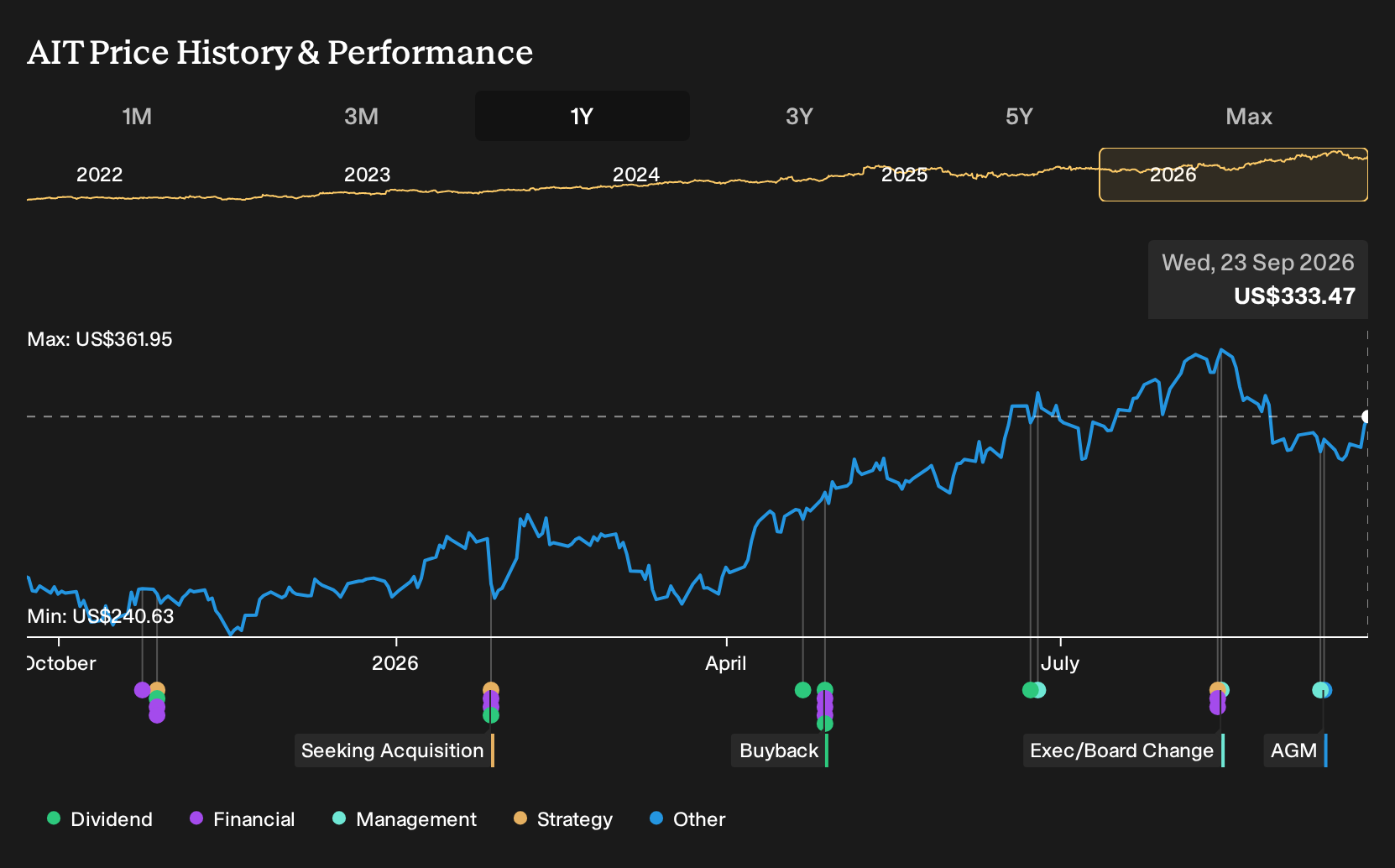
Task: Click 2023 on the overview mini chart
Action: click(x=367, y=175)
